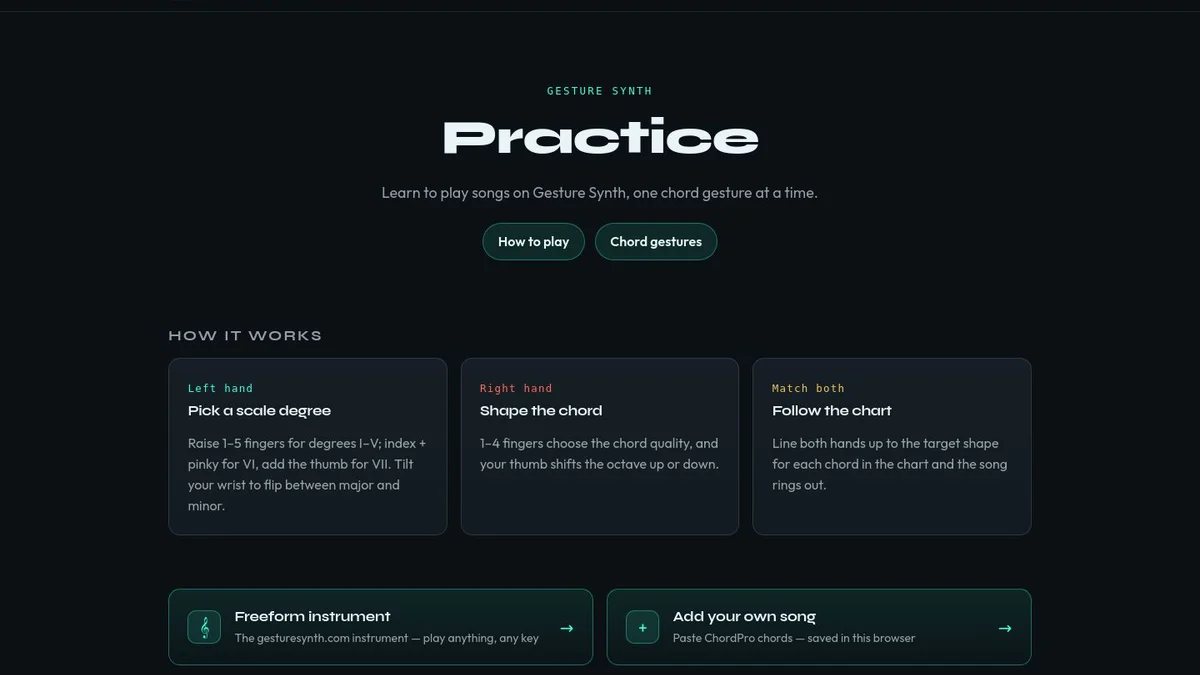1200x675 pixels.
Task: Click the Learn to play songs tagline
Action: pos(600,192)
